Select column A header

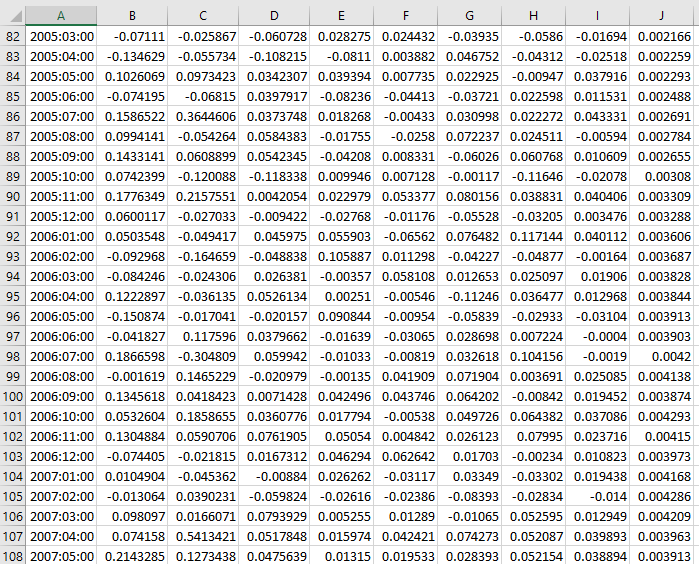point(61,16)
